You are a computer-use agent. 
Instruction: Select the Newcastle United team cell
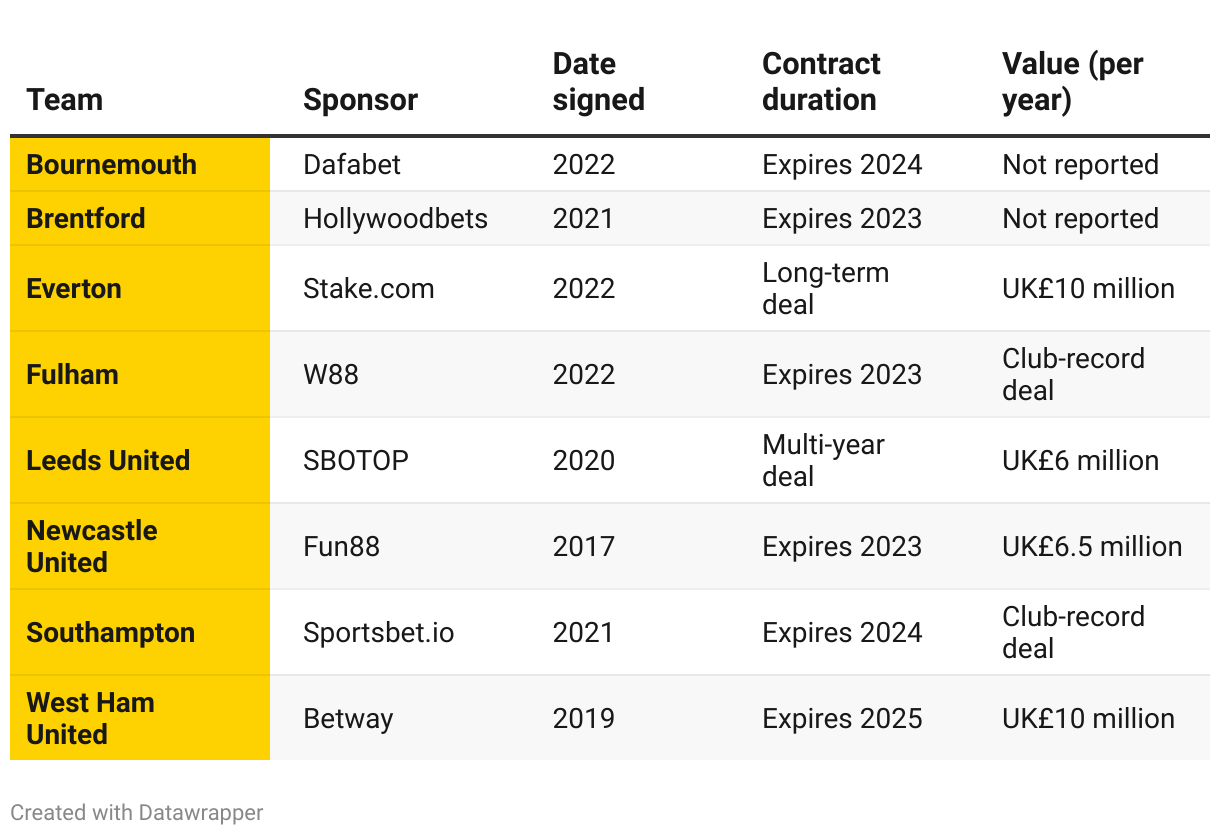92,546
